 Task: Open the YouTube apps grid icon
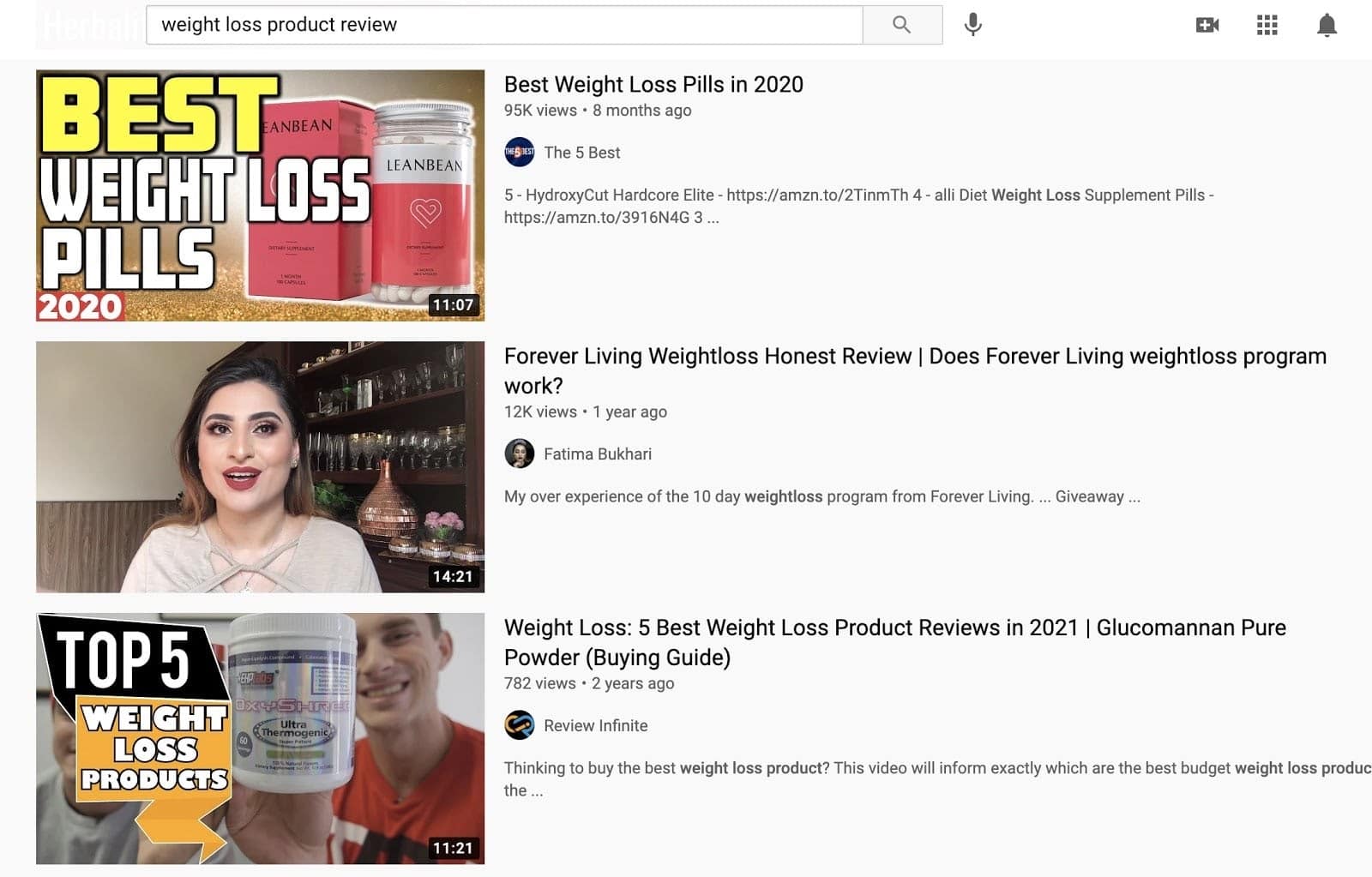[1267, 25]
